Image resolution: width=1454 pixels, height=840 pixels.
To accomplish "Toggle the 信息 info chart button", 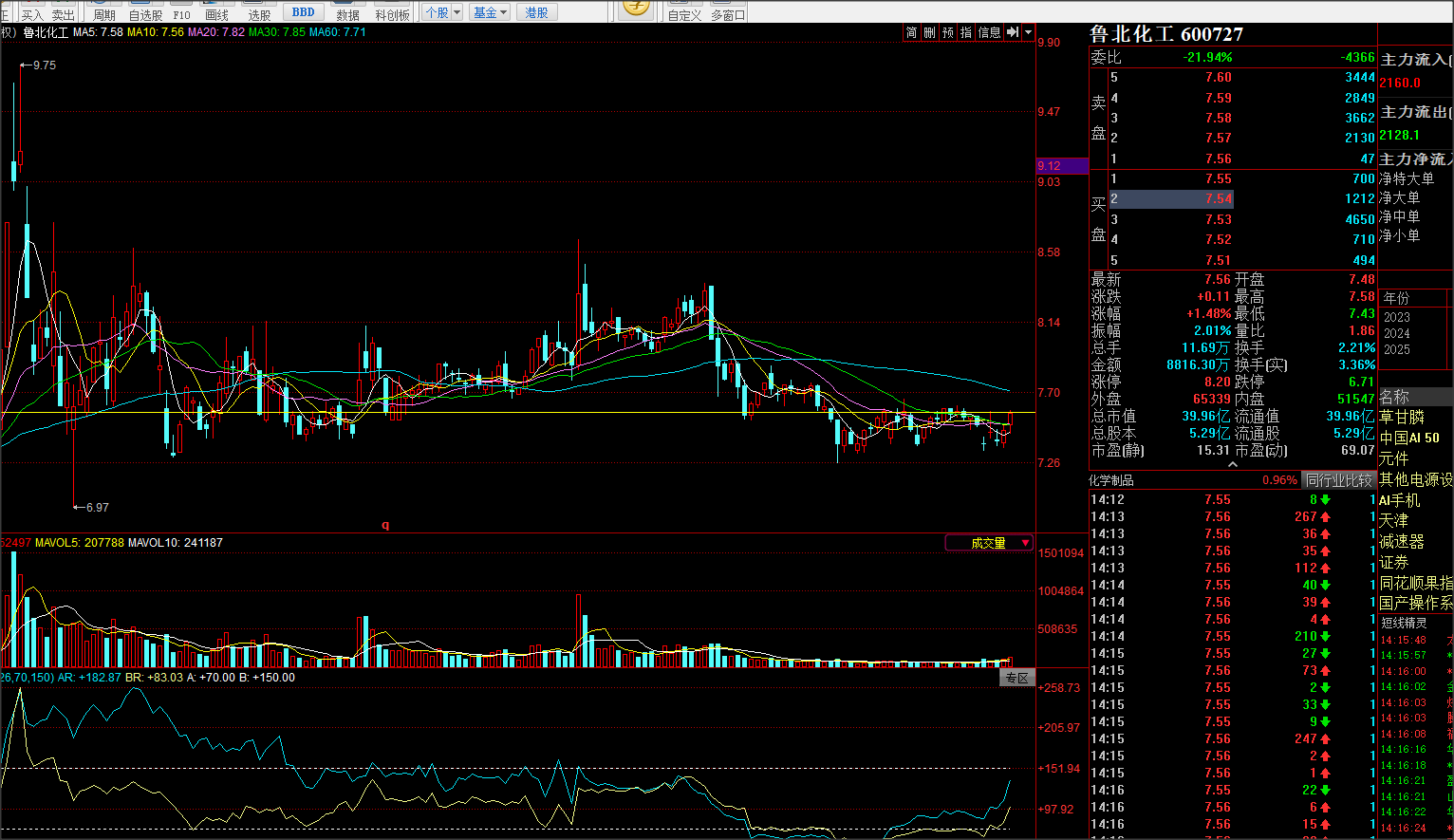I will click(989, 32).
